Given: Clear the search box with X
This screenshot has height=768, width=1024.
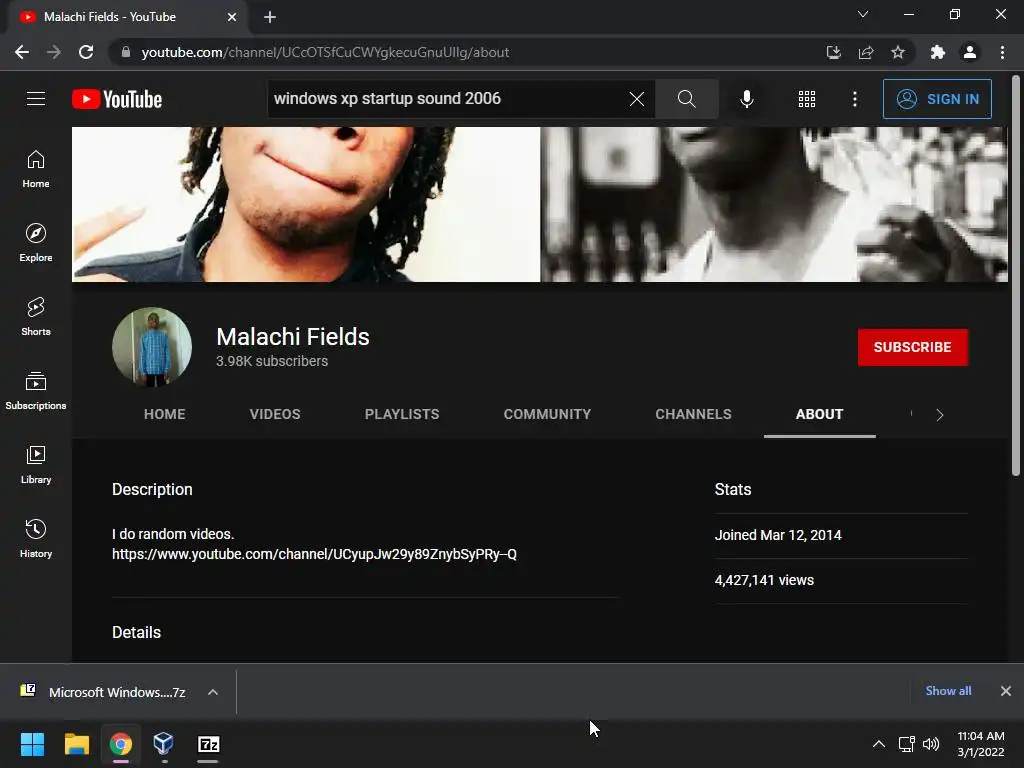Looking at the screenshot, I should click(x=637, y=99).
